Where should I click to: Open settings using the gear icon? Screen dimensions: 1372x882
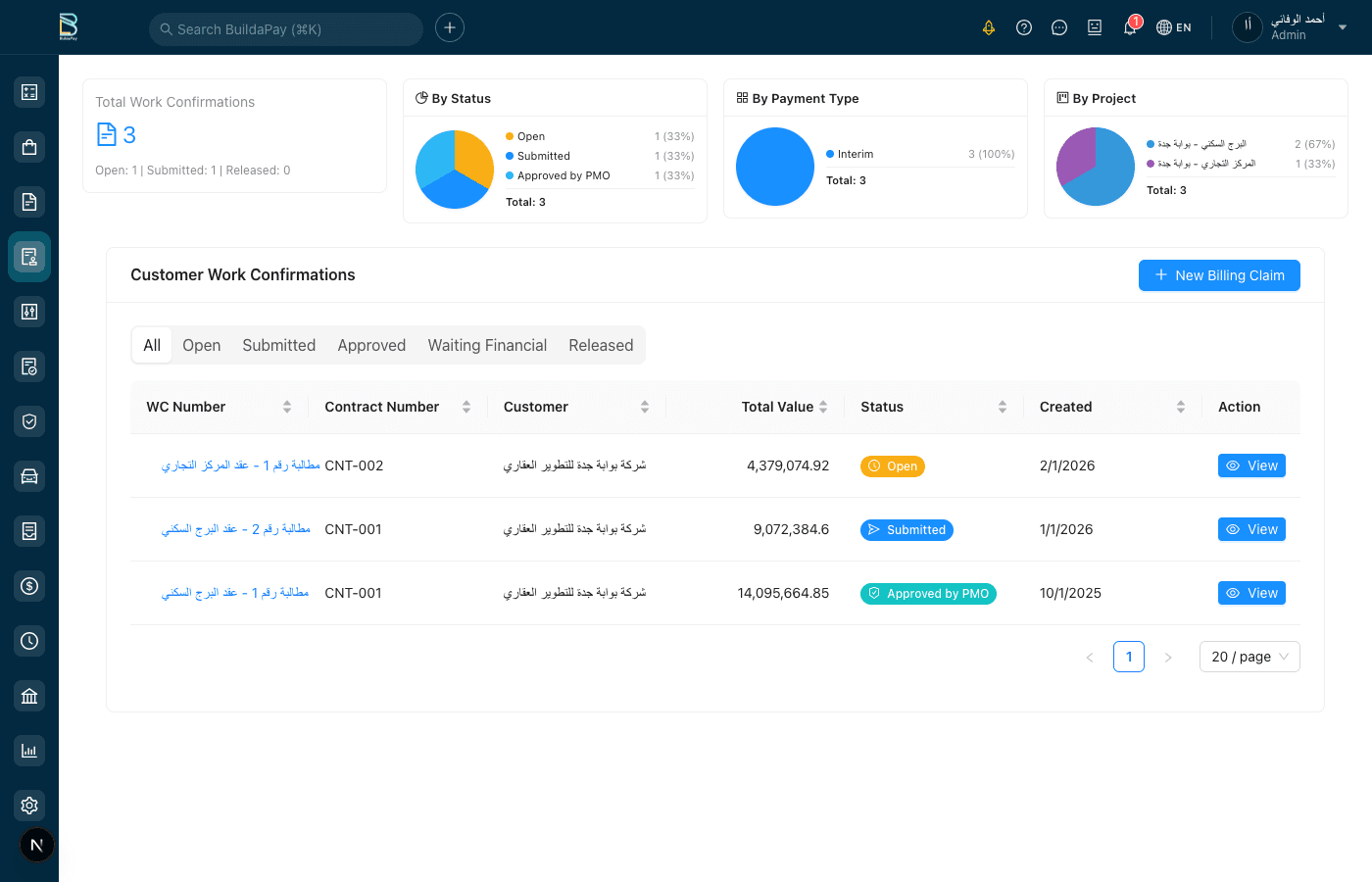click(29, 805)
